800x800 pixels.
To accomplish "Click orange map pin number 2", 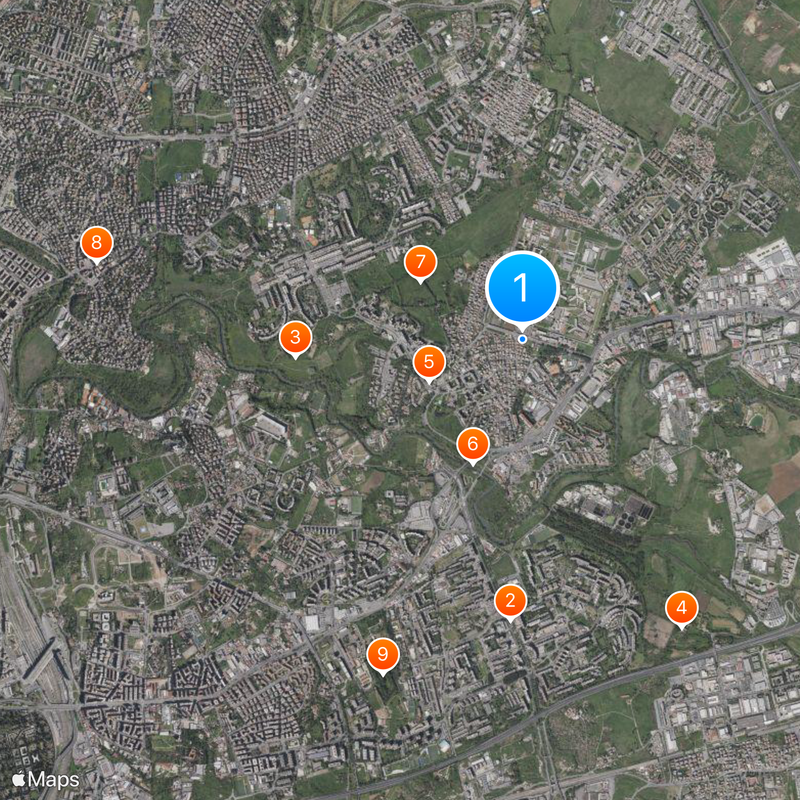I will (x=510, y=602).
